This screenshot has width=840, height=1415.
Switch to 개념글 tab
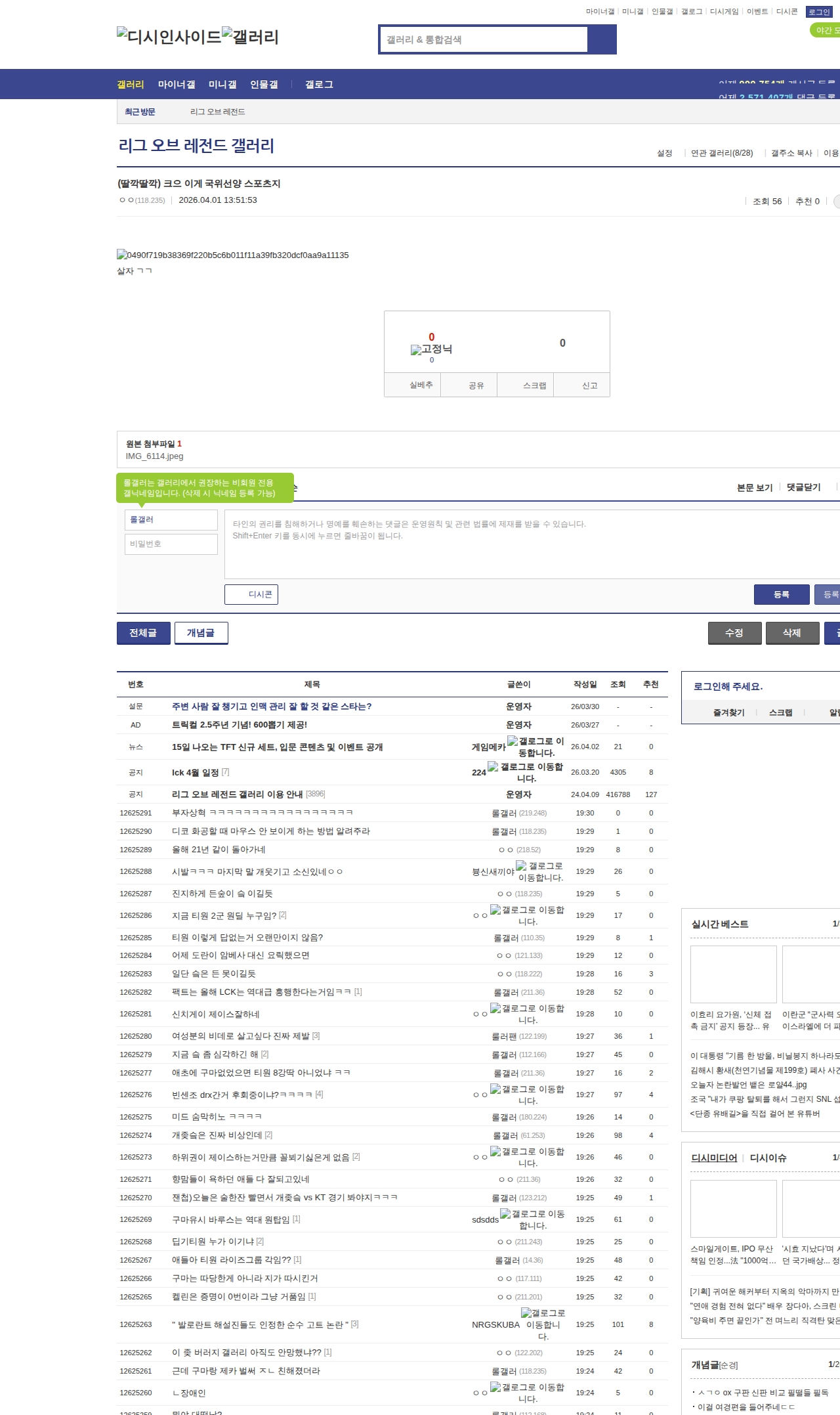click(201, 633)
